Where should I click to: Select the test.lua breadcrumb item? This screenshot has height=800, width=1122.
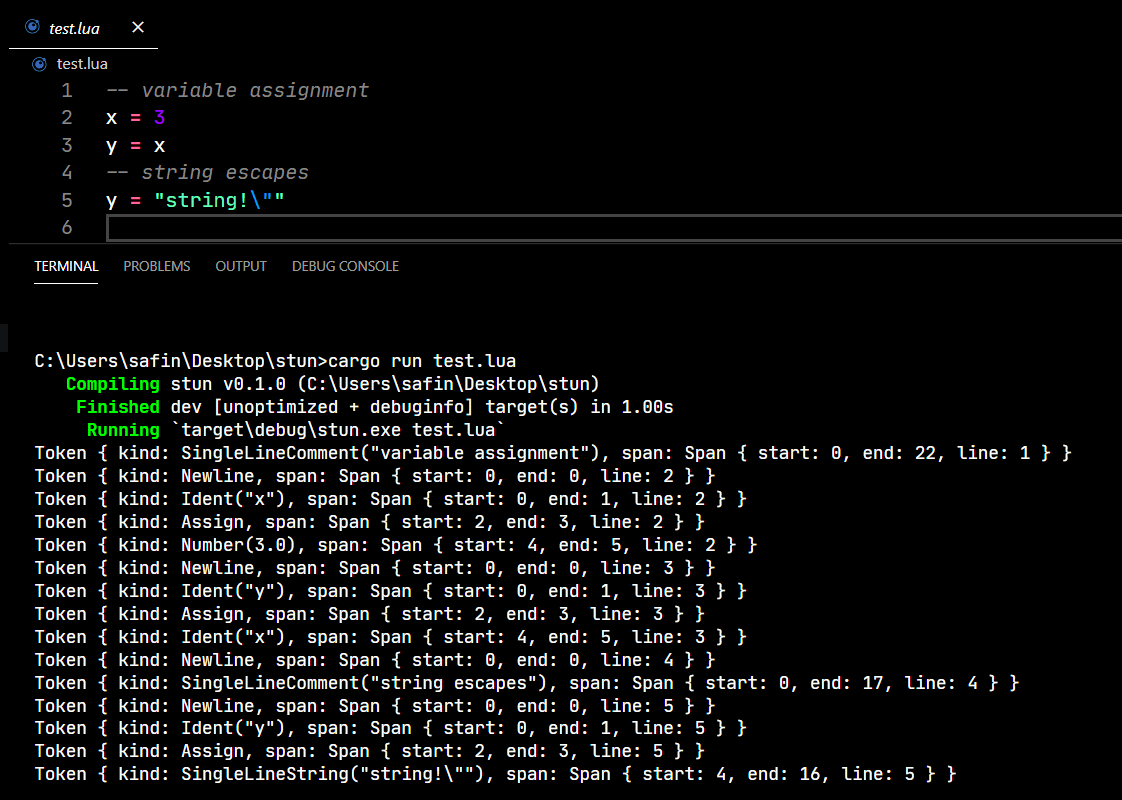click(82, 64)
